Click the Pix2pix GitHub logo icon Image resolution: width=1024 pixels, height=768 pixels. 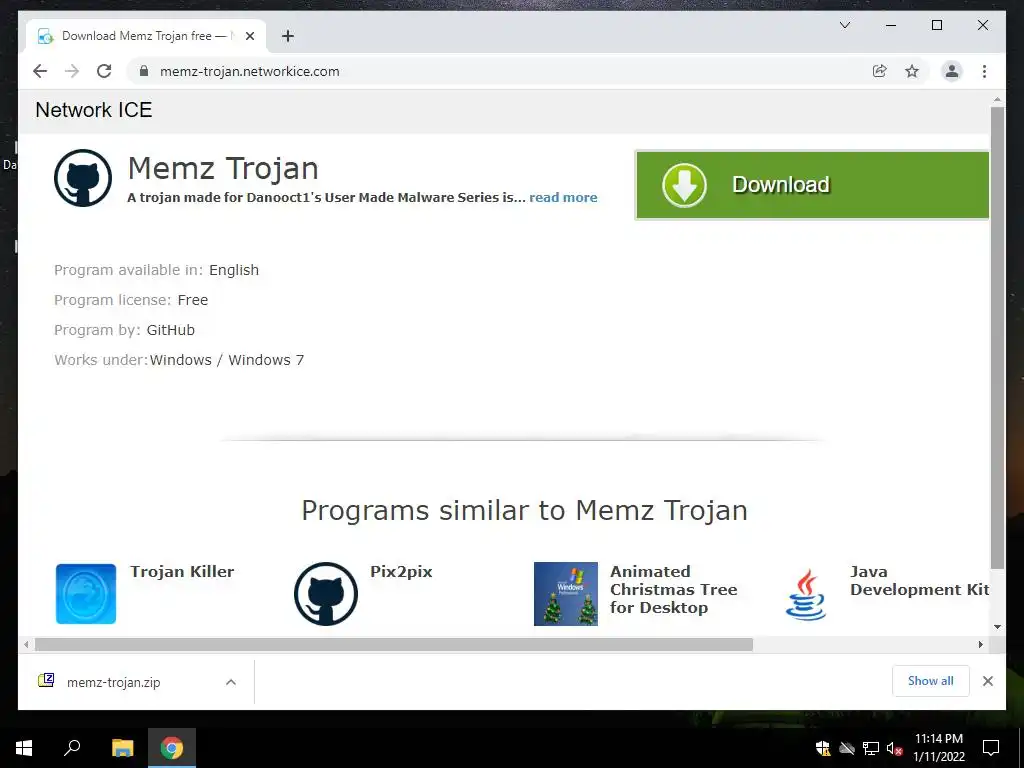326,594
